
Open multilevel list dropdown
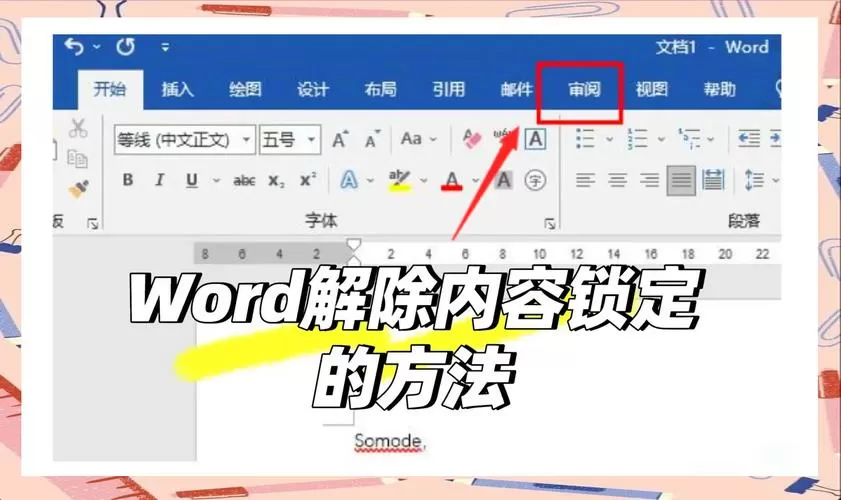tap(711, 139)
